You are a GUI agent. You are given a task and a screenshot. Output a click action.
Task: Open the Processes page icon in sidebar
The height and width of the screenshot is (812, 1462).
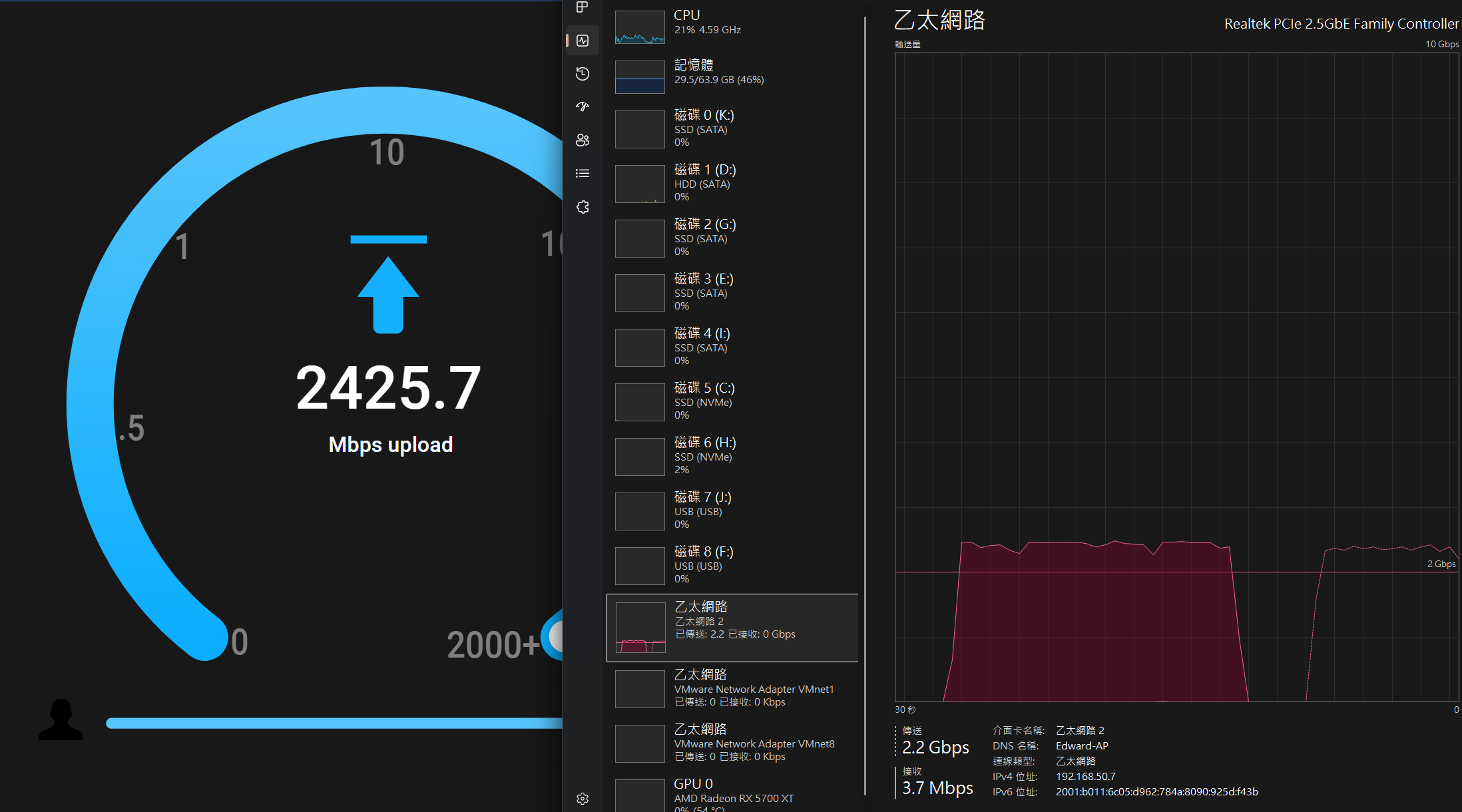(x=583, y=7)
